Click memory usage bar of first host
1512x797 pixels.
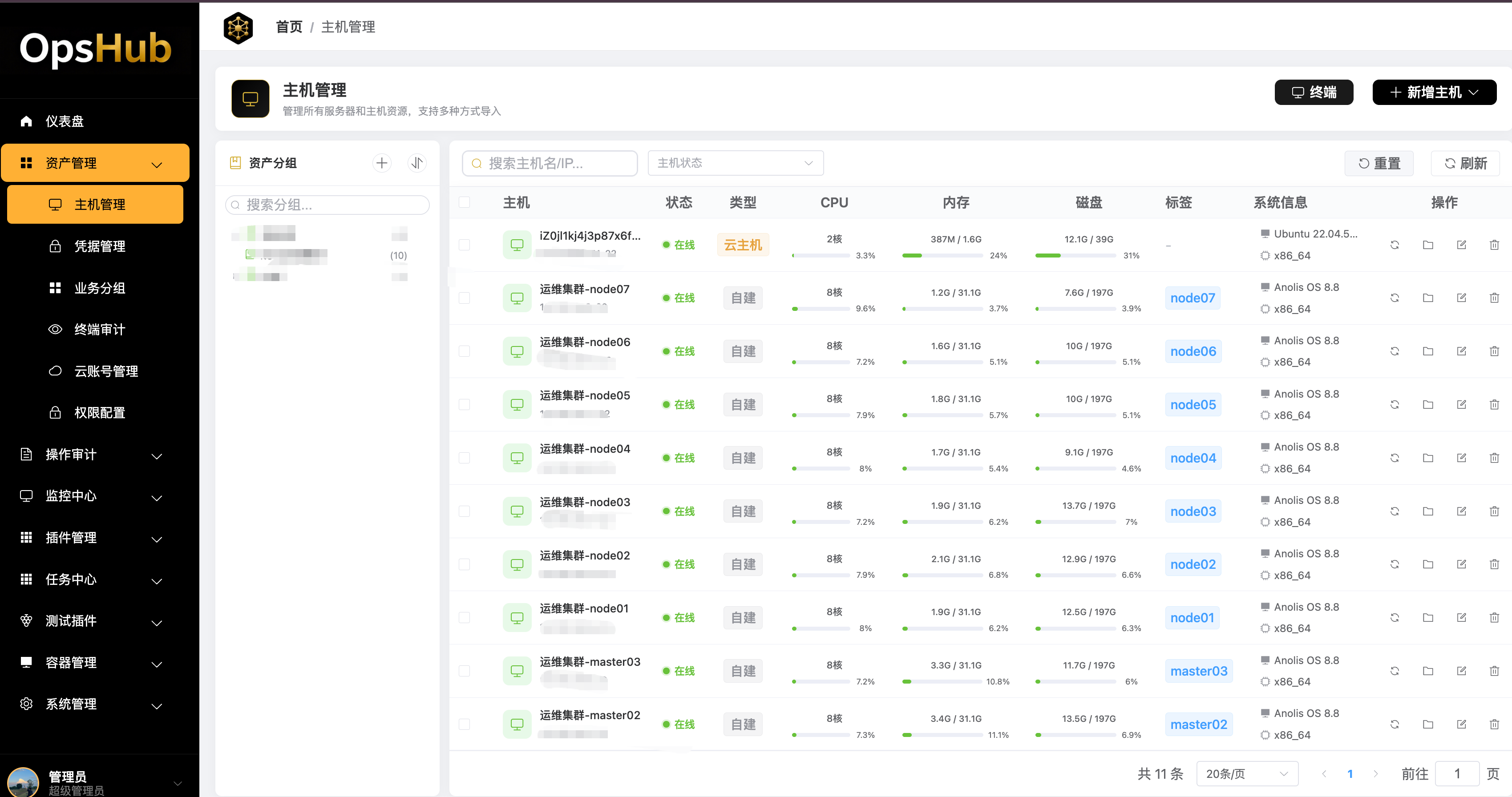point(942,256)
